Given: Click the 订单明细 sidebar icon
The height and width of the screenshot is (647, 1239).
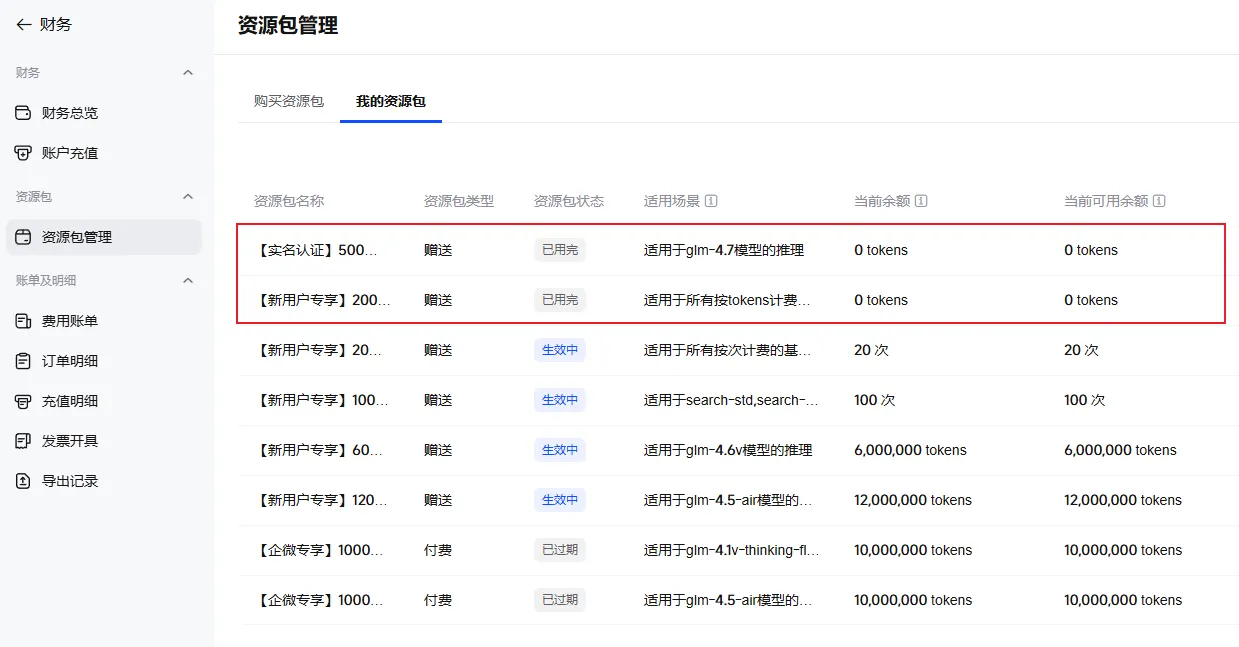Looking at the screenshot, I should [x=24, y=361].
